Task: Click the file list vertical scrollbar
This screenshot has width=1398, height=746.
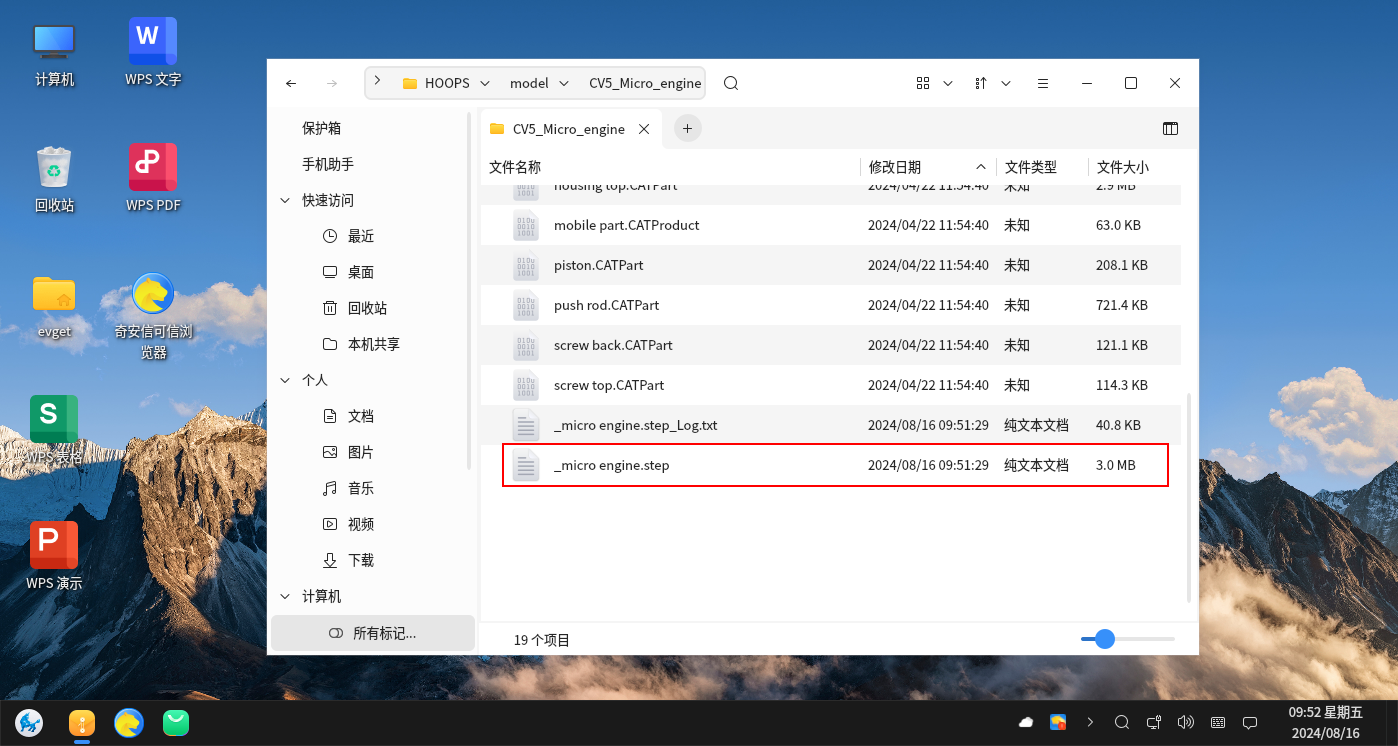Action: coord(1189,497)
